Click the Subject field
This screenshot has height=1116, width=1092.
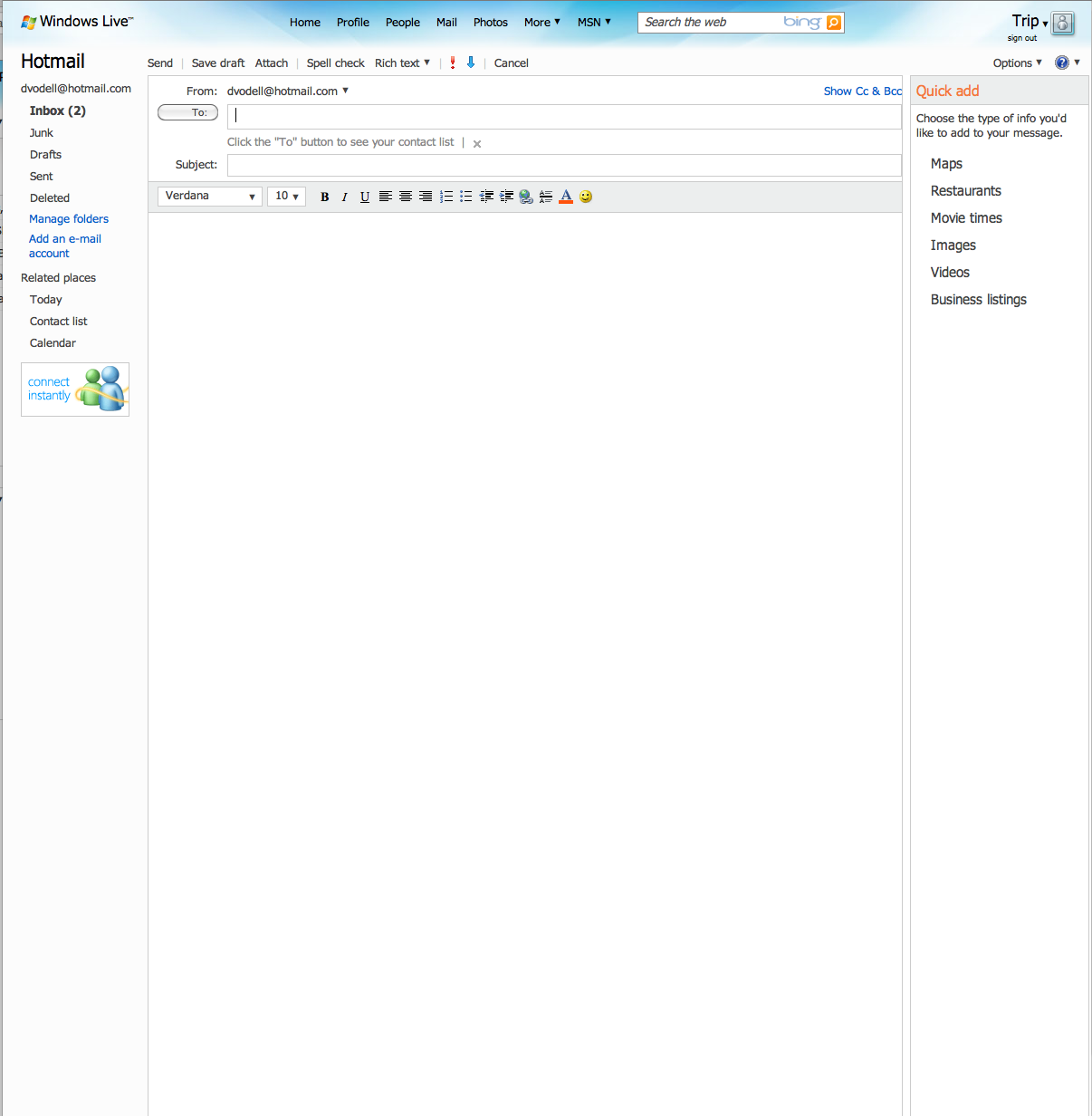click(x=564, y=165)
